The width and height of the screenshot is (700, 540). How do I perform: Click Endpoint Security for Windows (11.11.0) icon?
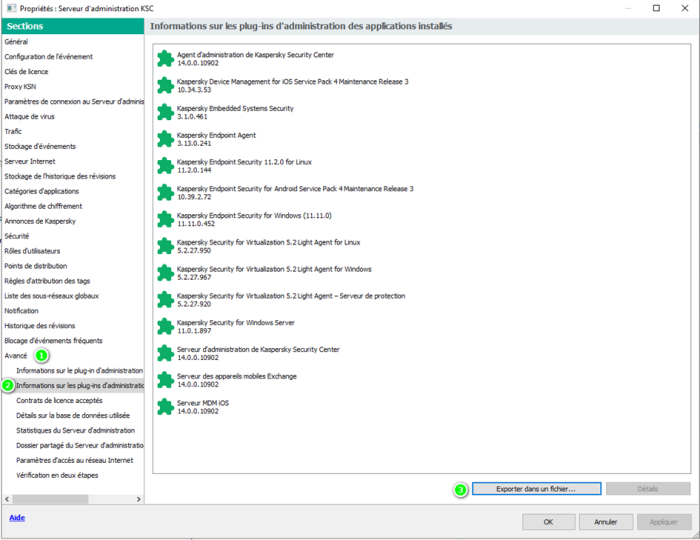pyautogui.click(x=165, y=219)
